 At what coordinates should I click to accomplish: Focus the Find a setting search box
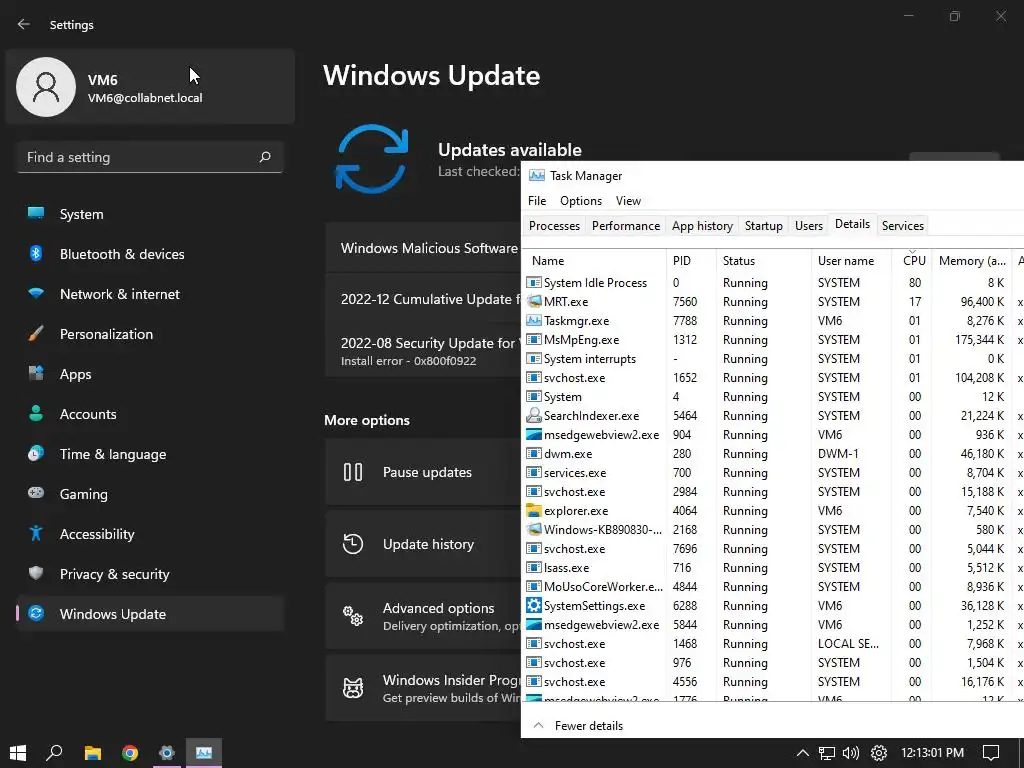(x=150, y=157)
